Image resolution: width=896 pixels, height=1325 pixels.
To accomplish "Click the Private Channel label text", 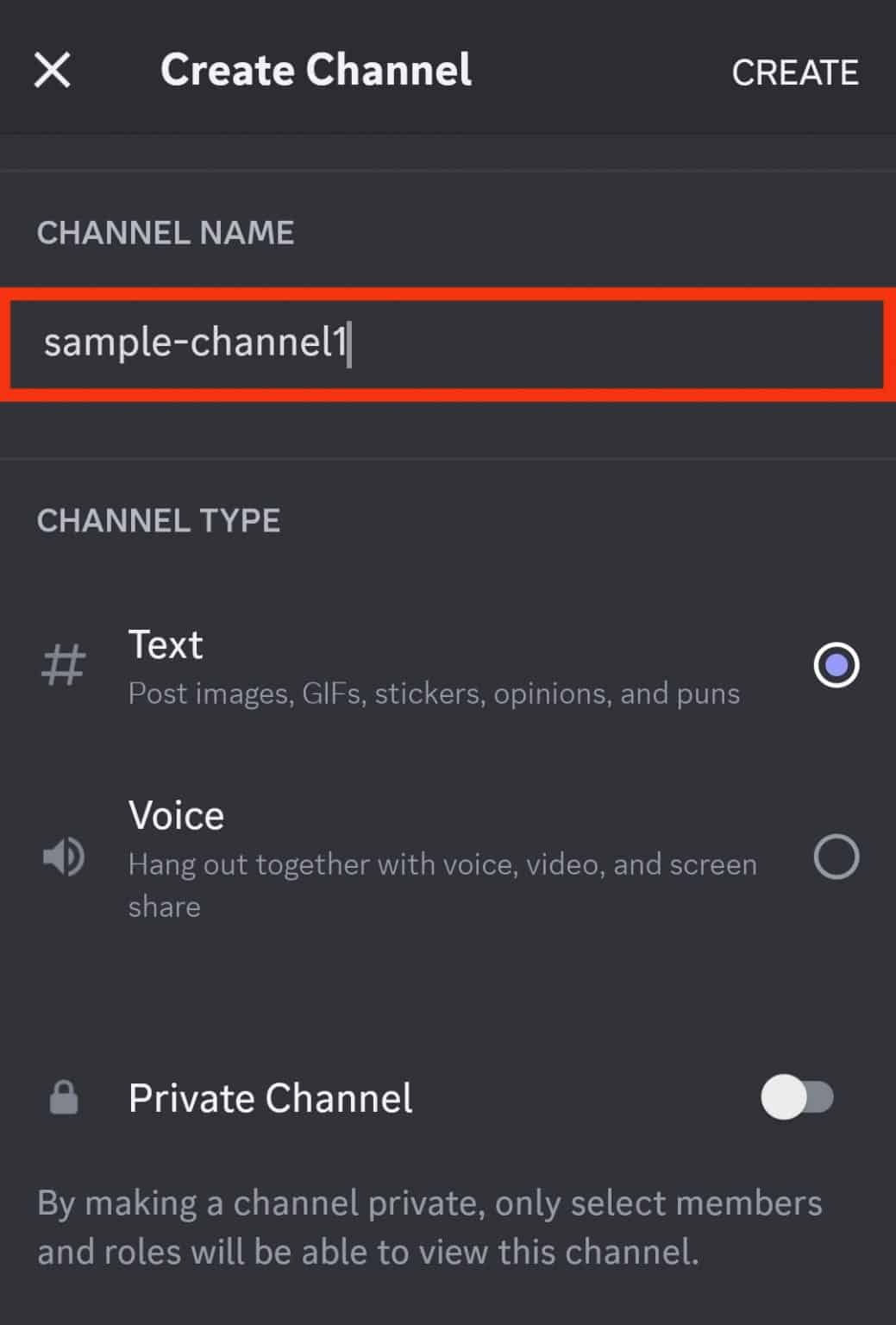I will (271, 1097).
